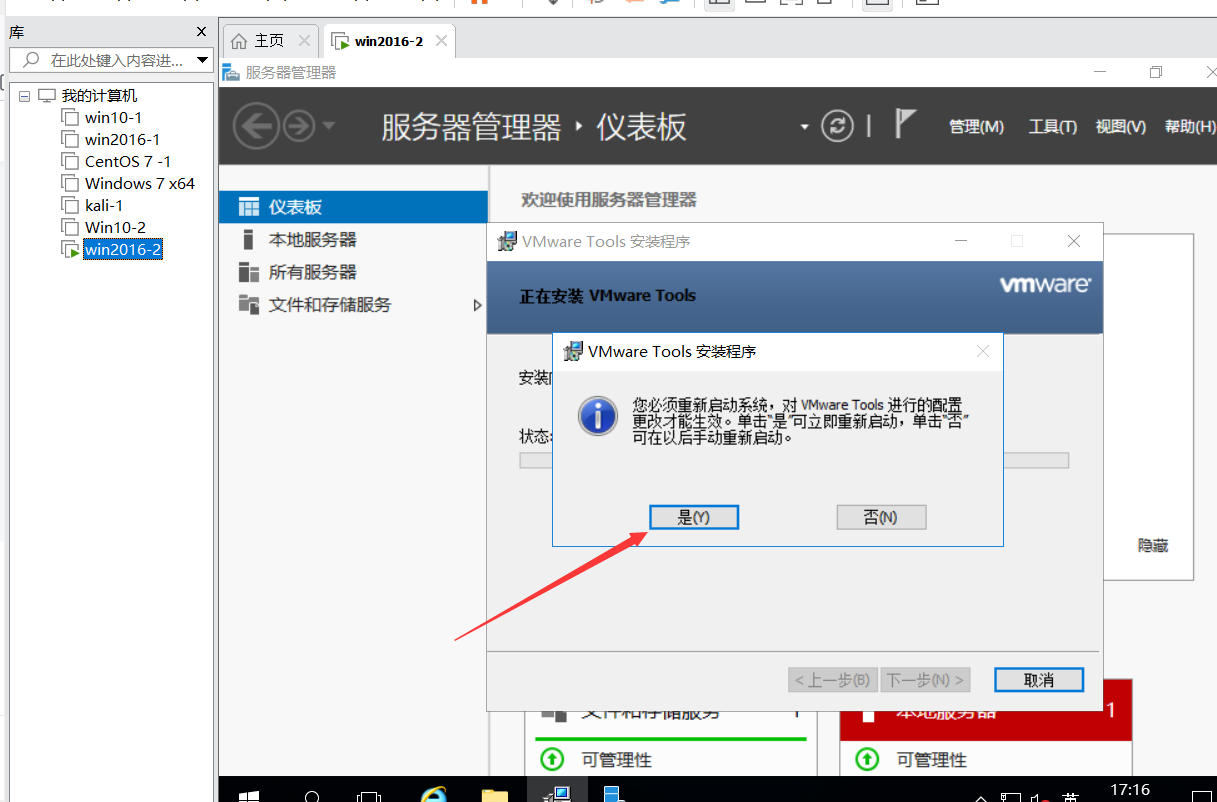
Task: Open the notifications flag in Server Manager
Action: point(905,124)
